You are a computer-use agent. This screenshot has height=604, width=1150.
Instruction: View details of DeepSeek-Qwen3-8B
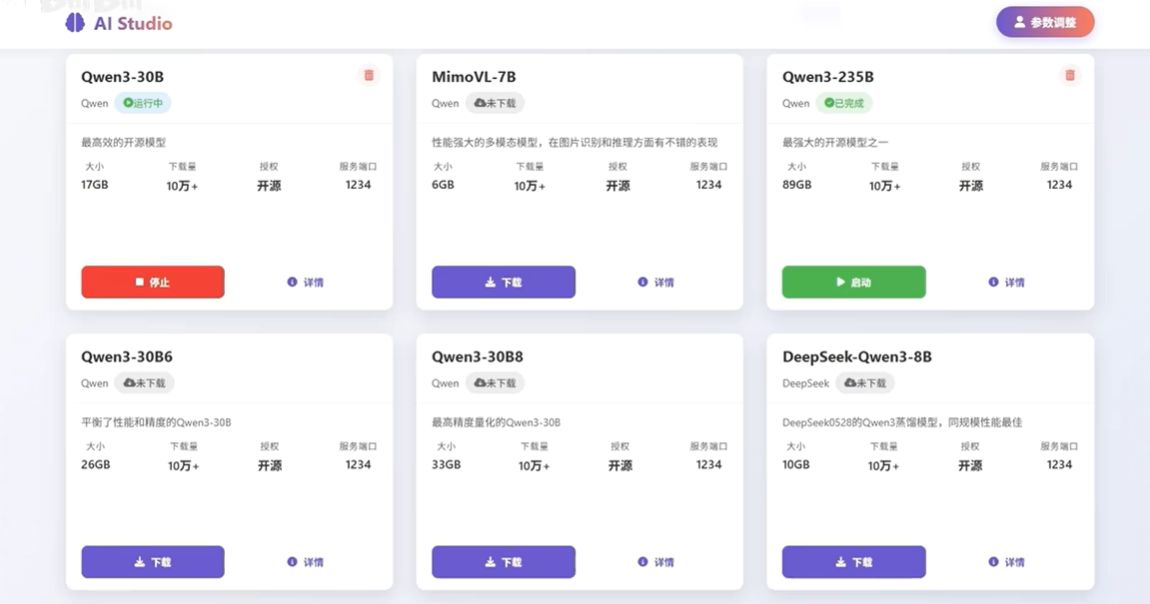(x=1005, y=562)
